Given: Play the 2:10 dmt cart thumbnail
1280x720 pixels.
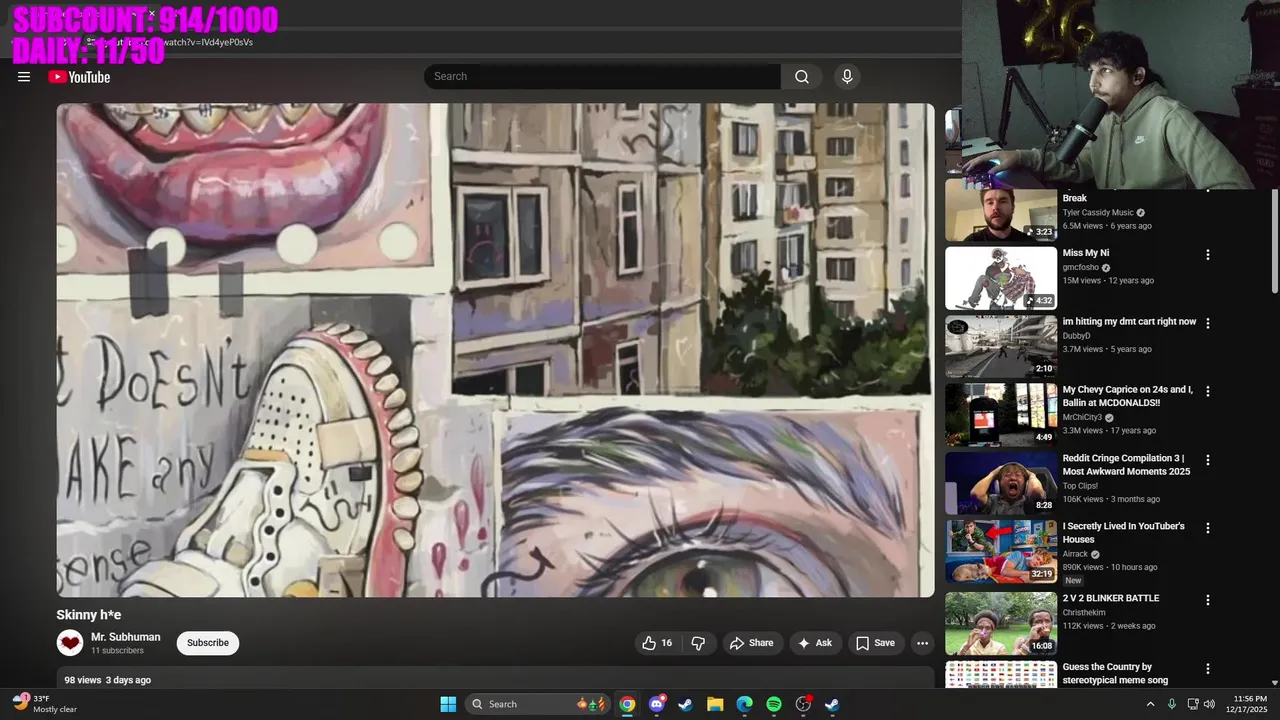Looking at the screenshot, I should point(1001,347).
